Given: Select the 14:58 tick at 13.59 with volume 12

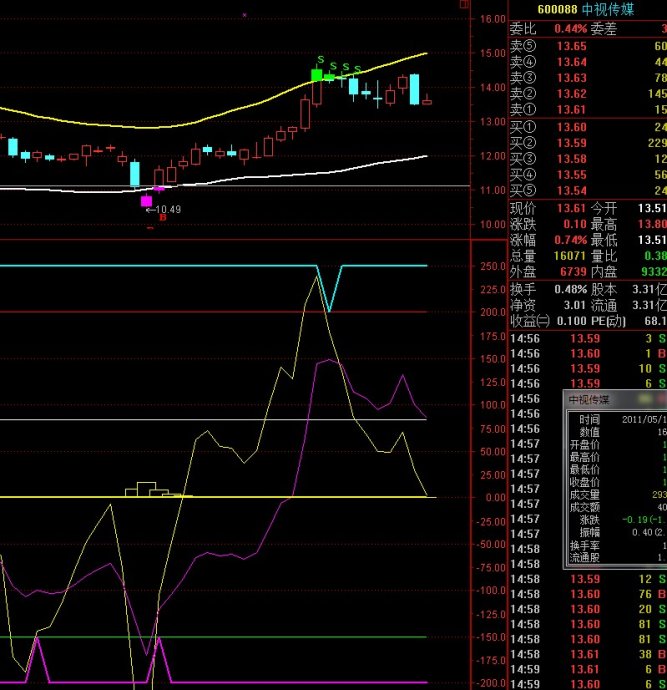Looking at the screenshot, I should pos(588,579).
